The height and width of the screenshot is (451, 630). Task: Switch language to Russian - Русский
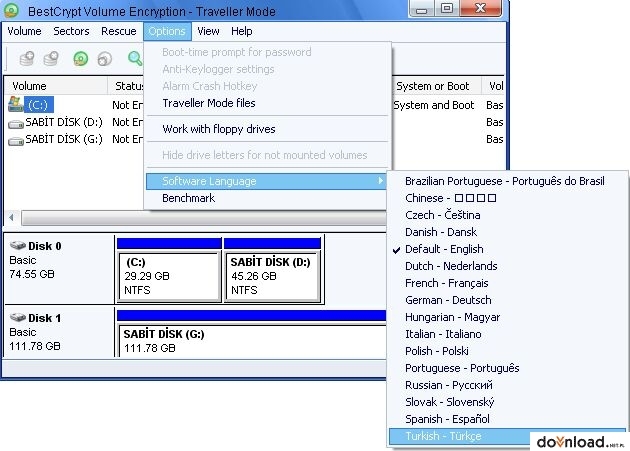coord(507,385)
